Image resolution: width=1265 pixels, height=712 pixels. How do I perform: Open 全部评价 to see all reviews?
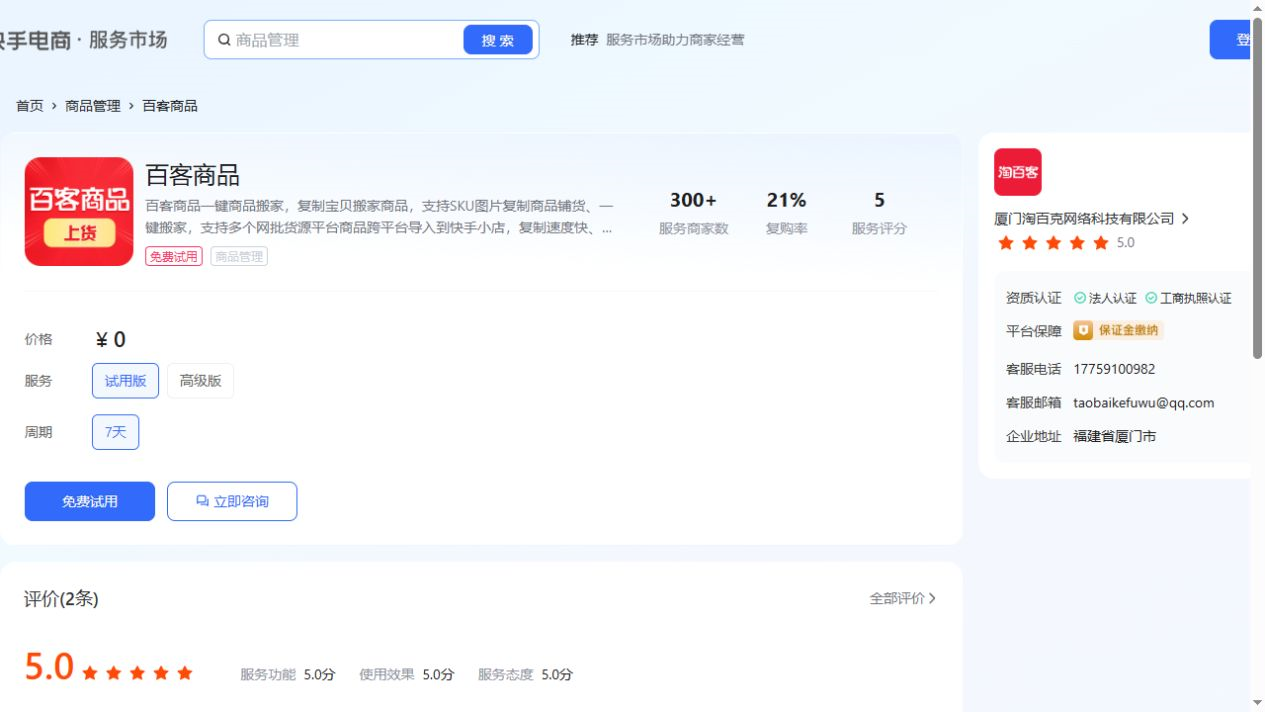click(x=903, y=598)
